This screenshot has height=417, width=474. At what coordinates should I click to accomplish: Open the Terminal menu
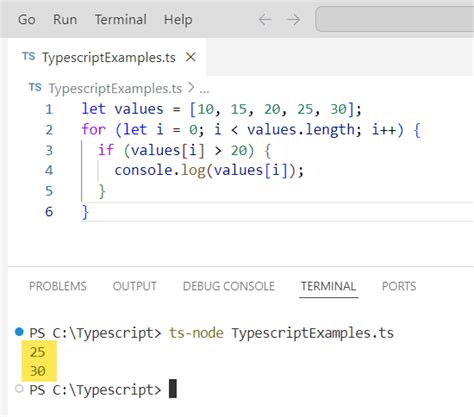[x=121, y=19]
